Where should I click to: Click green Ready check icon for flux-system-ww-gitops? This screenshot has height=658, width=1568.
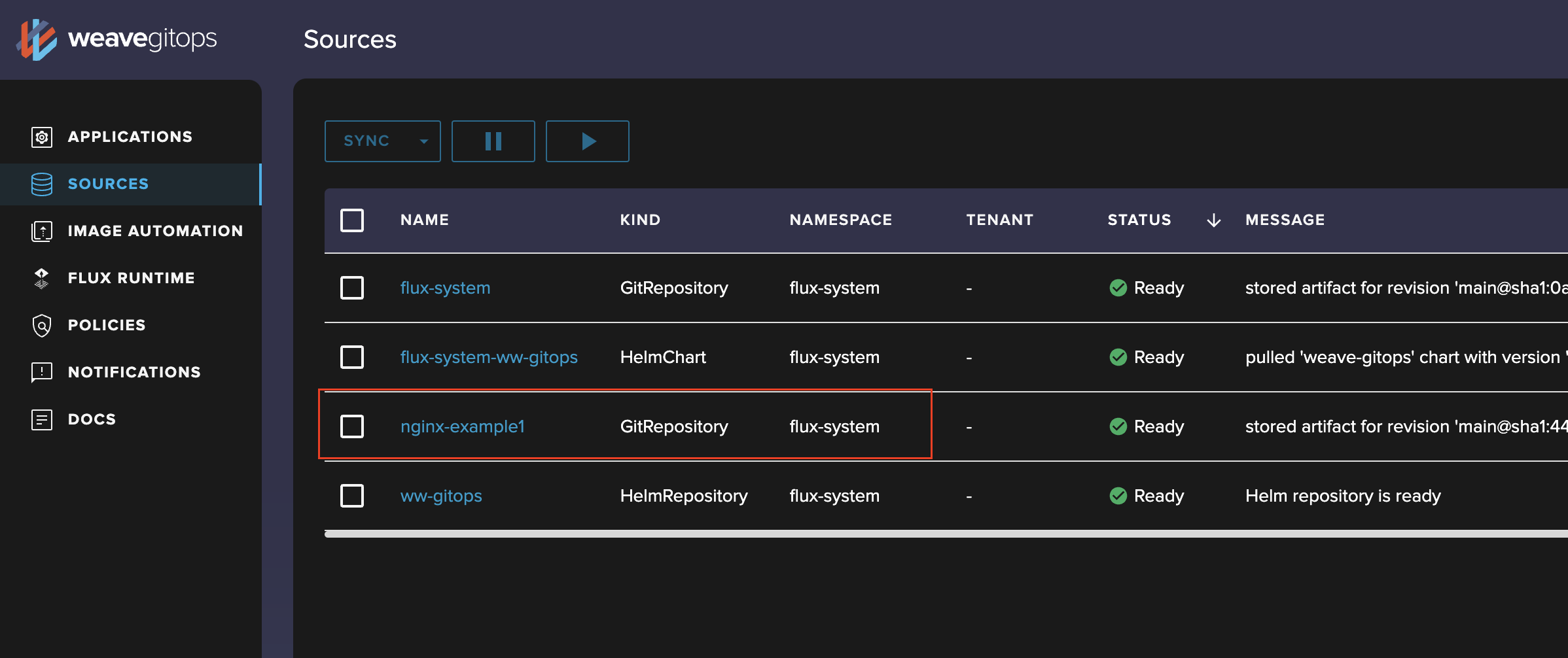[1118, 357]
